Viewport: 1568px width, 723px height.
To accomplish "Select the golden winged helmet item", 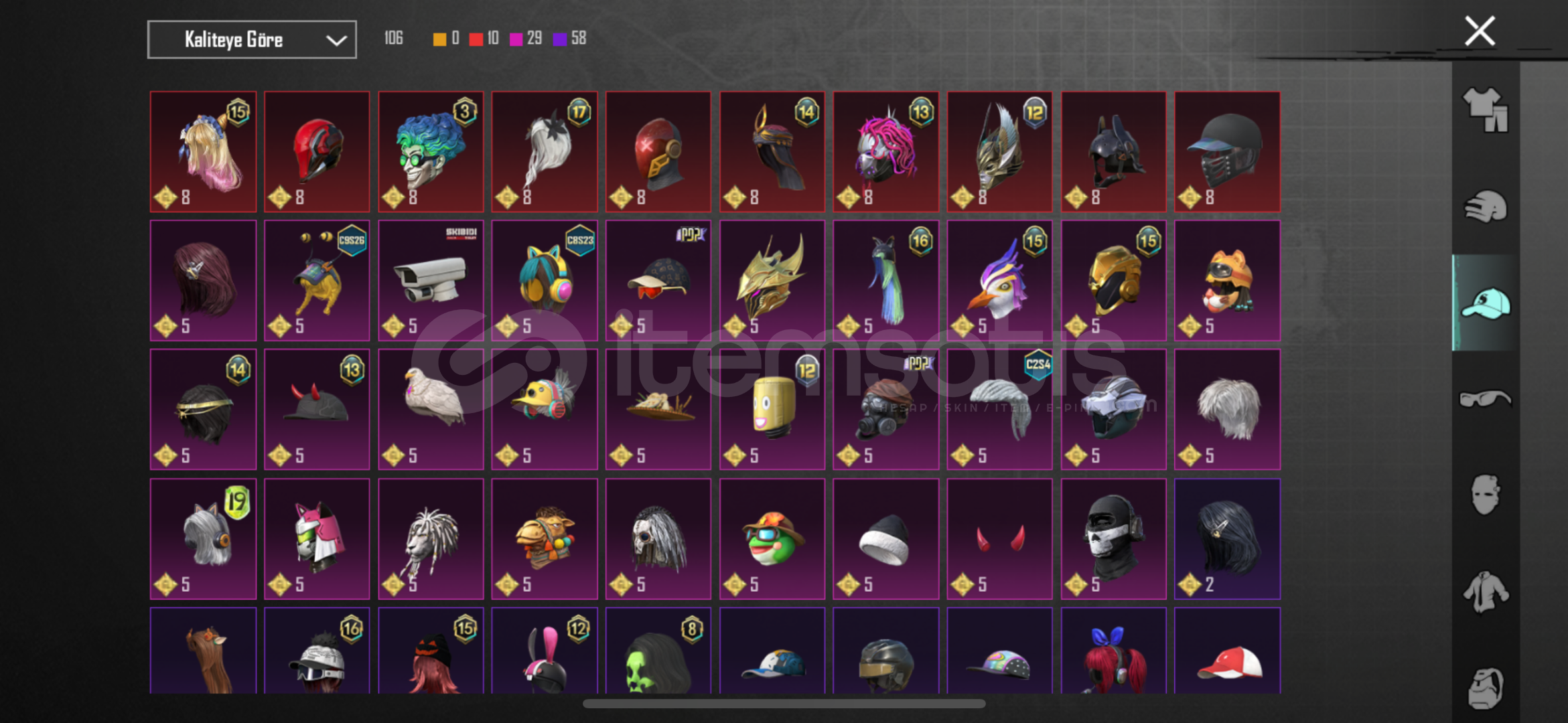I will point(772,280).
